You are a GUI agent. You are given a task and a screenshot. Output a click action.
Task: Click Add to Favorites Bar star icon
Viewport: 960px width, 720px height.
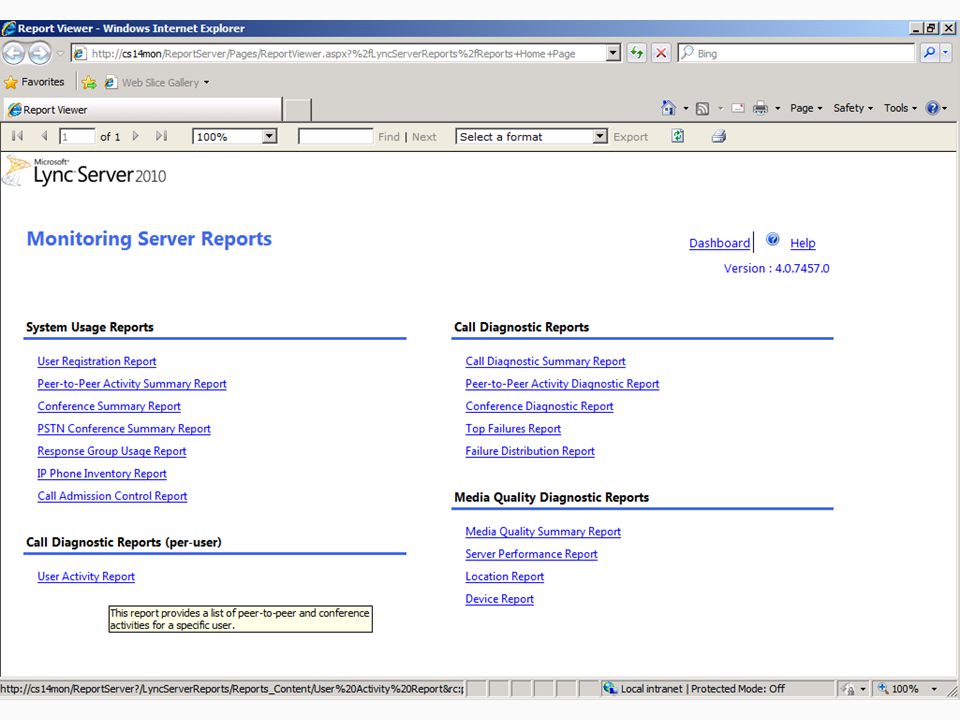(x=89, y=82)
